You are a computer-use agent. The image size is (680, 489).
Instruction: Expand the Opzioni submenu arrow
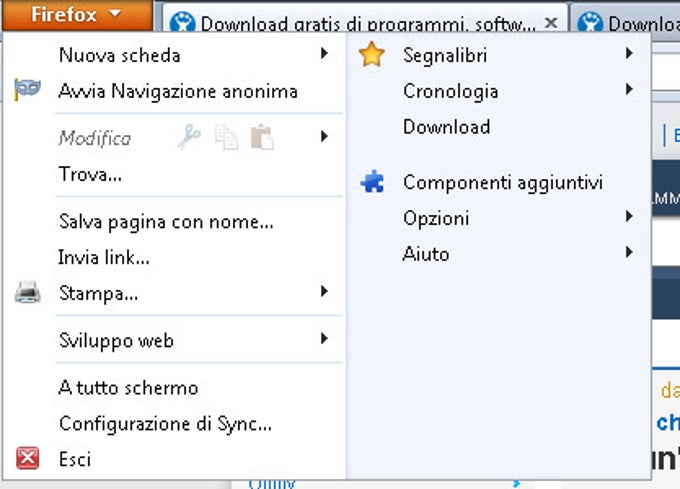[x=629, y=216]
